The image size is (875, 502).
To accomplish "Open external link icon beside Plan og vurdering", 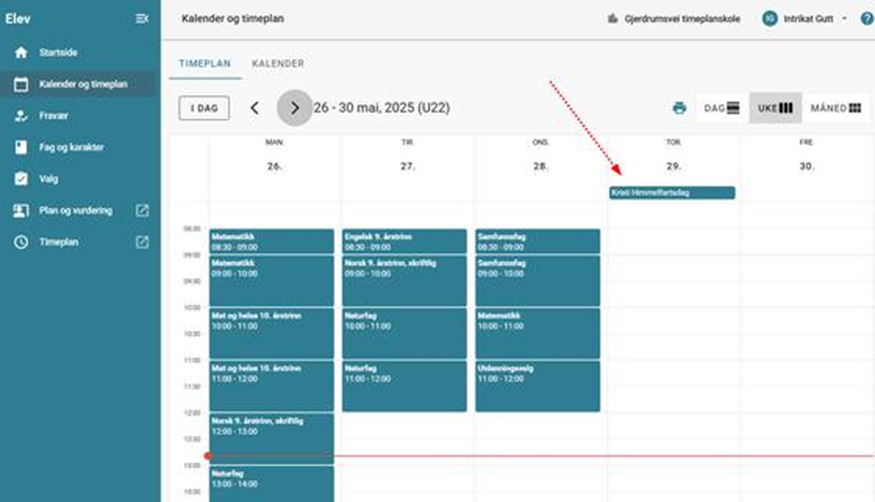I will [142, 211].
